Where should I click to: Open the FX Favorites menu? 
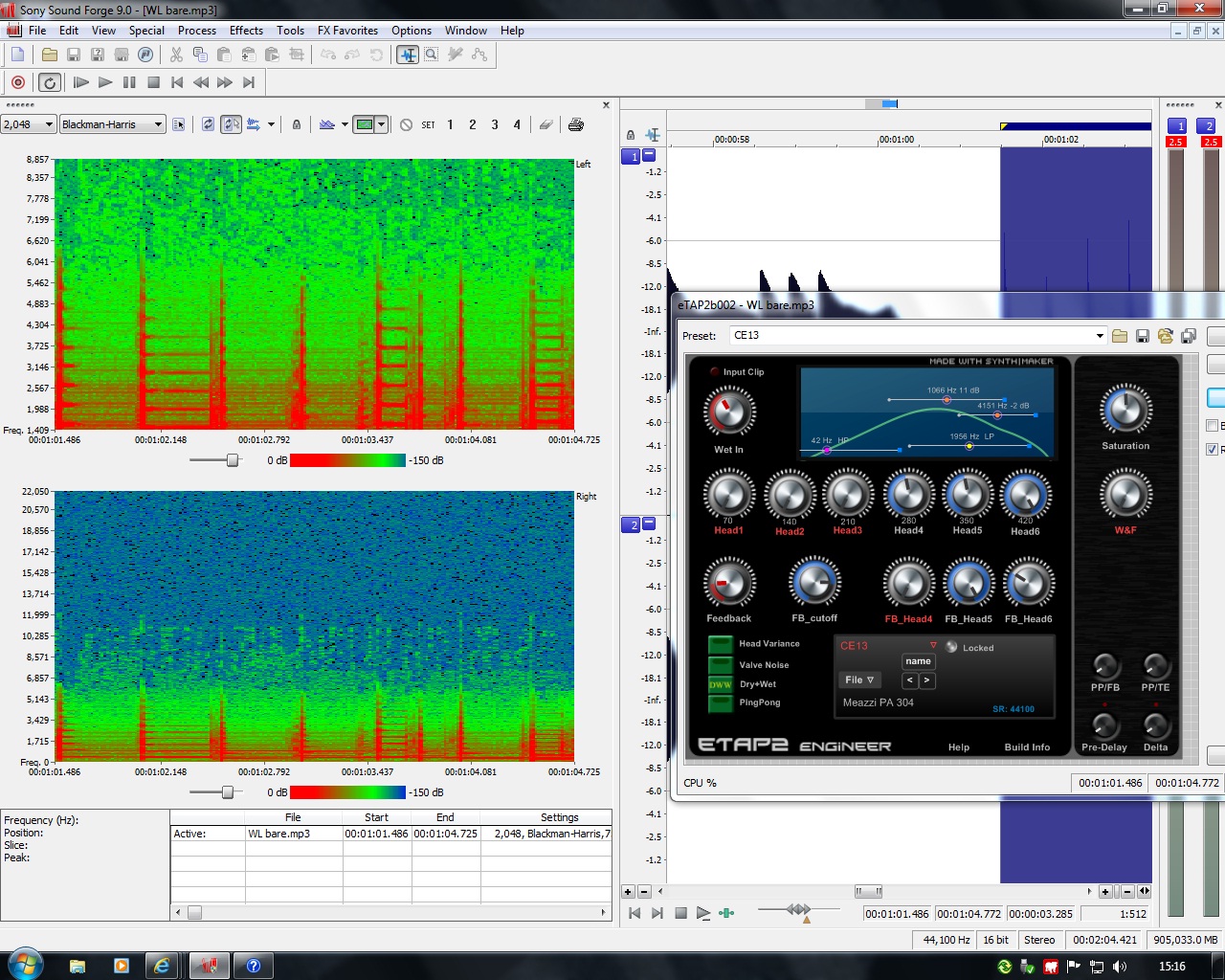pyautogui.click(x=347, y=31)
